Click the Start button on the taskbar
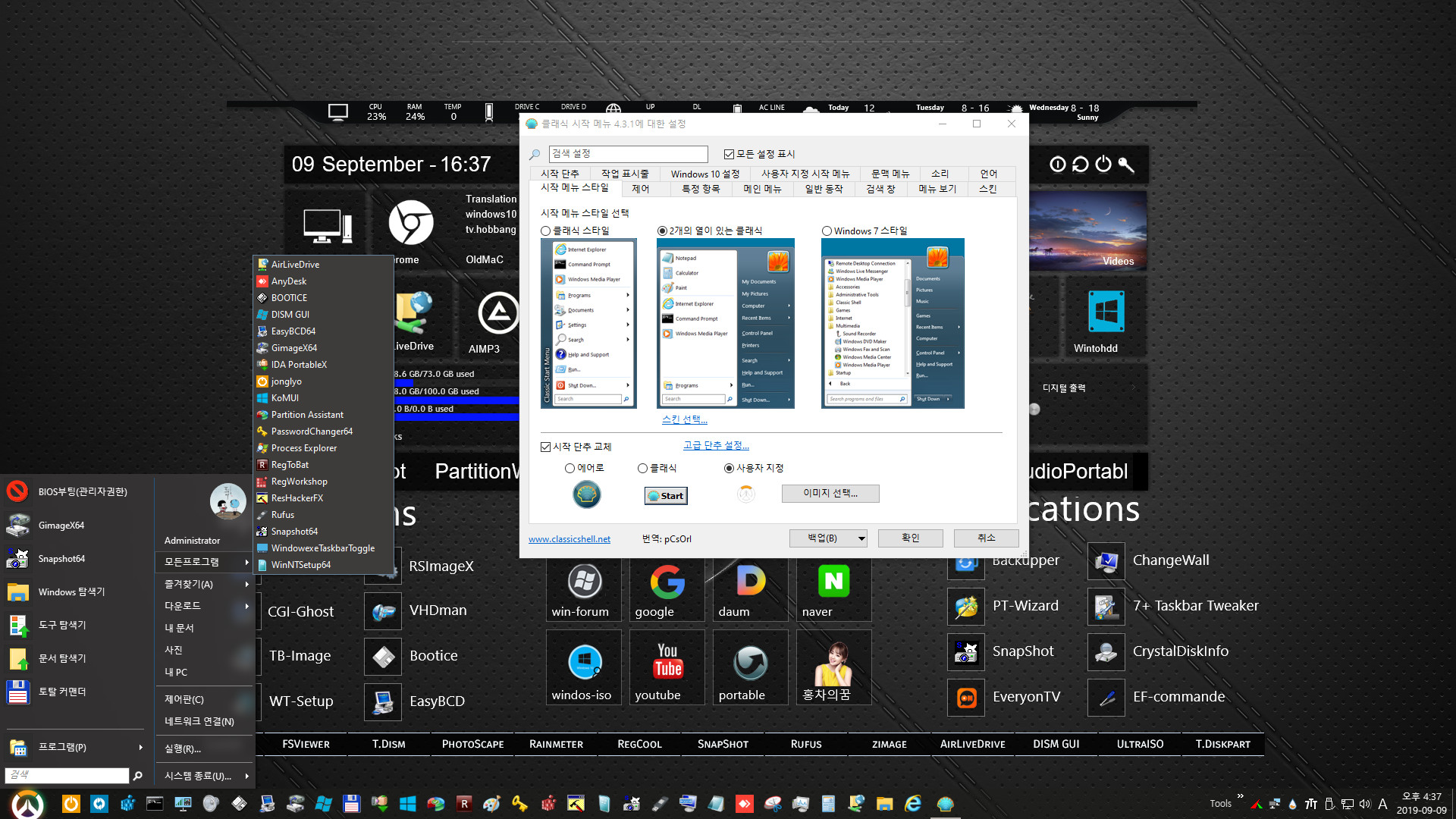Screen dimensions: 1456x819 tap(28, 803)
